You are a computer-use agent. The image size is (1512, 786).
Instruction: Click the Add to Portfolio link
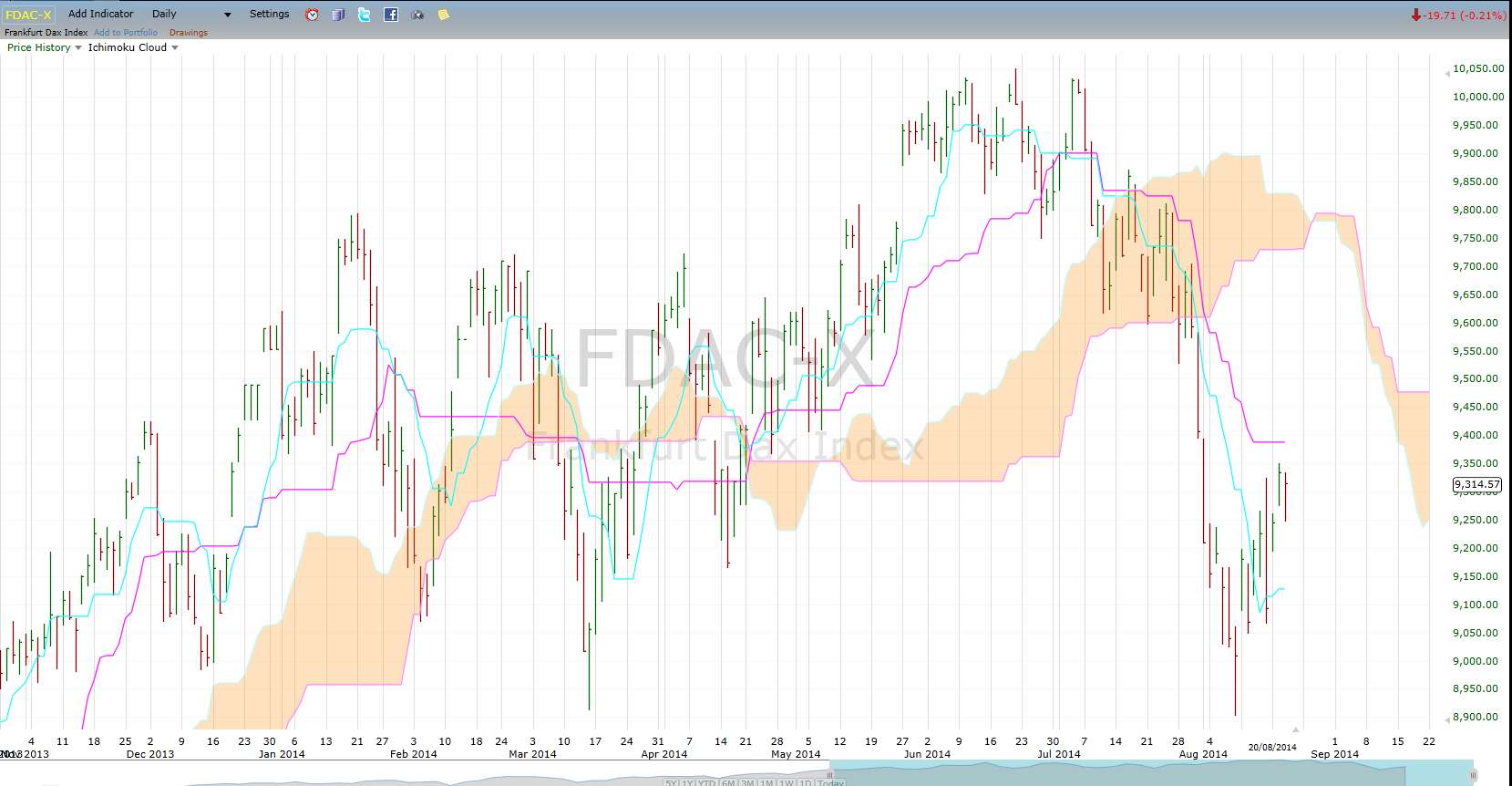pyautogui.click(x=126, y=32)
